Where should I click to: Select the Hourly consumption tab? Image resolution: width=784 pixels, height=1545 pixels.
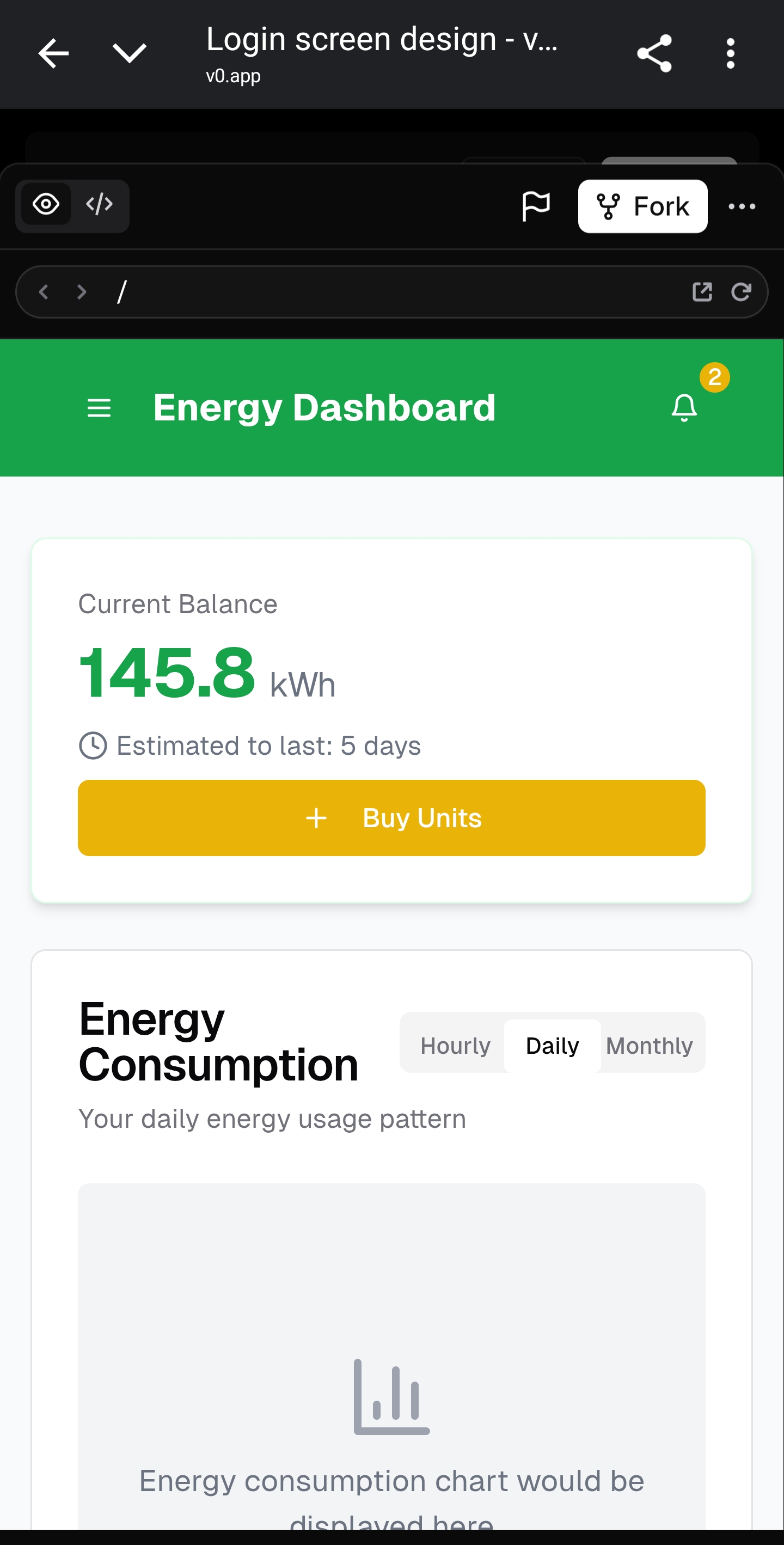pyautogui.click(x=455, y=1046)
